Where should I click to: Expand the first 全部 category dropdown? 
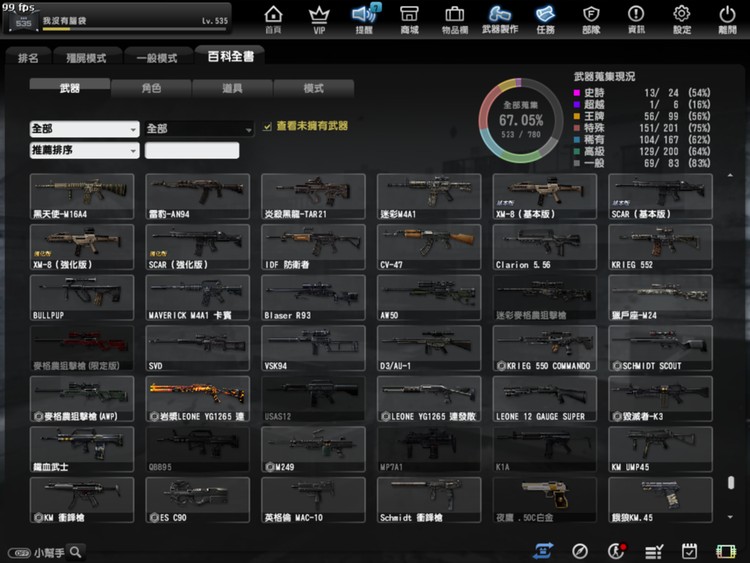point(84,129)
